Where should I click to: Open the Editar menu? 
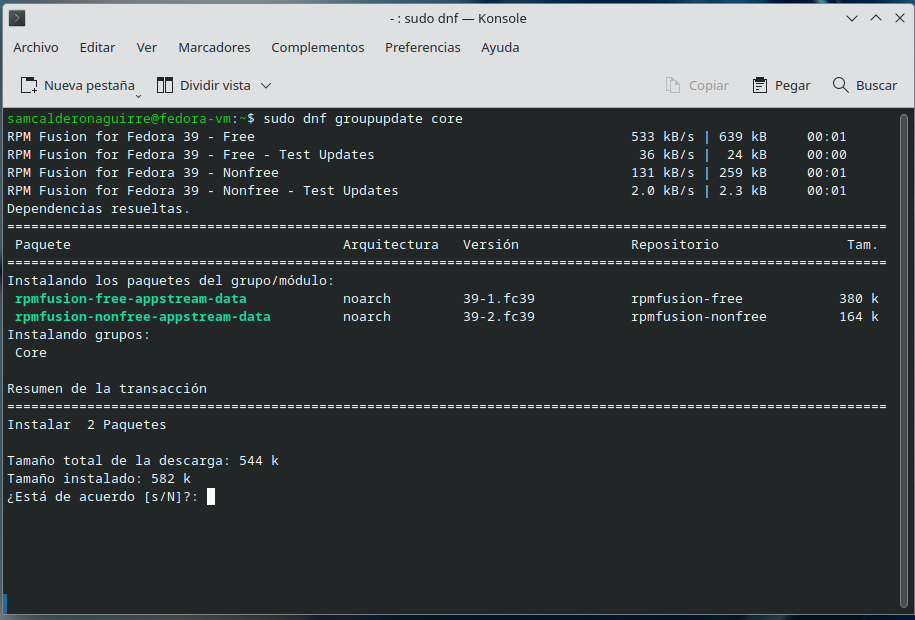[97, 47]
